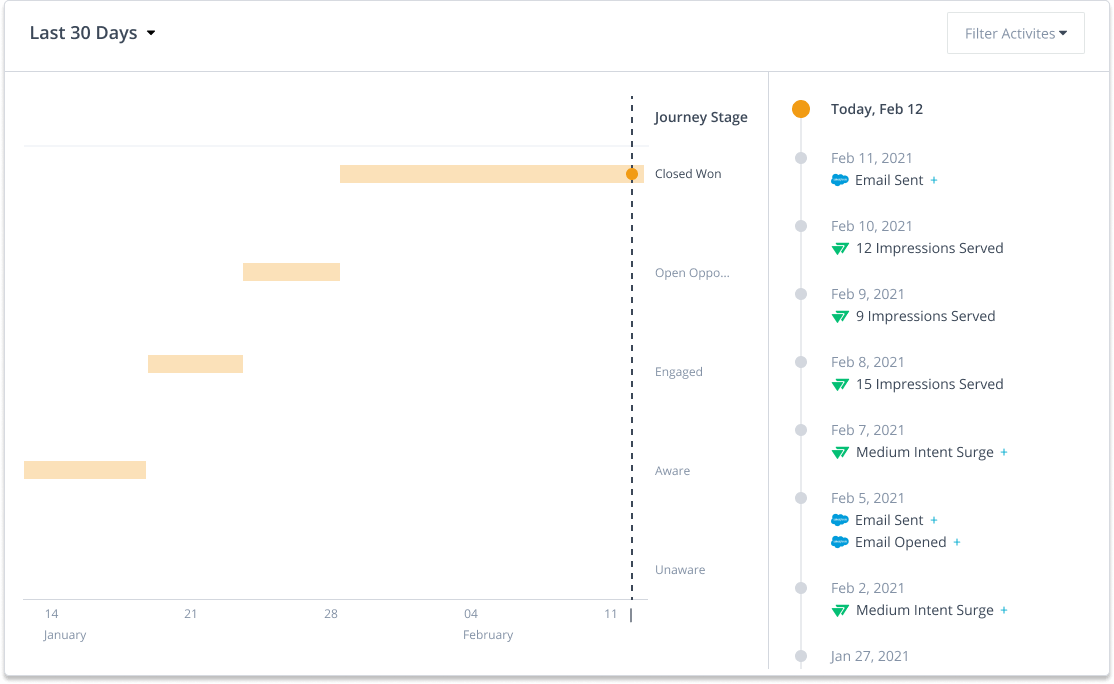The height and width of the screenshot is (684, 1114).
Task: Open the Filter Activities dropdown
Action: point(1015,33)
